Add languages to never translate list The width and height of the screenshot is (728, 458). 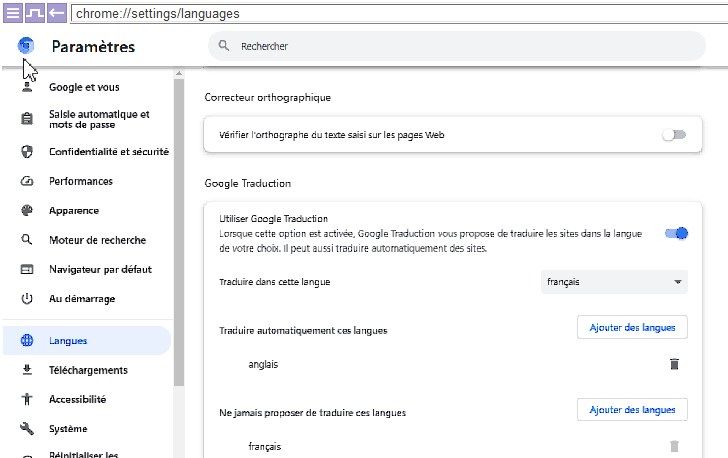click(632, 410)
